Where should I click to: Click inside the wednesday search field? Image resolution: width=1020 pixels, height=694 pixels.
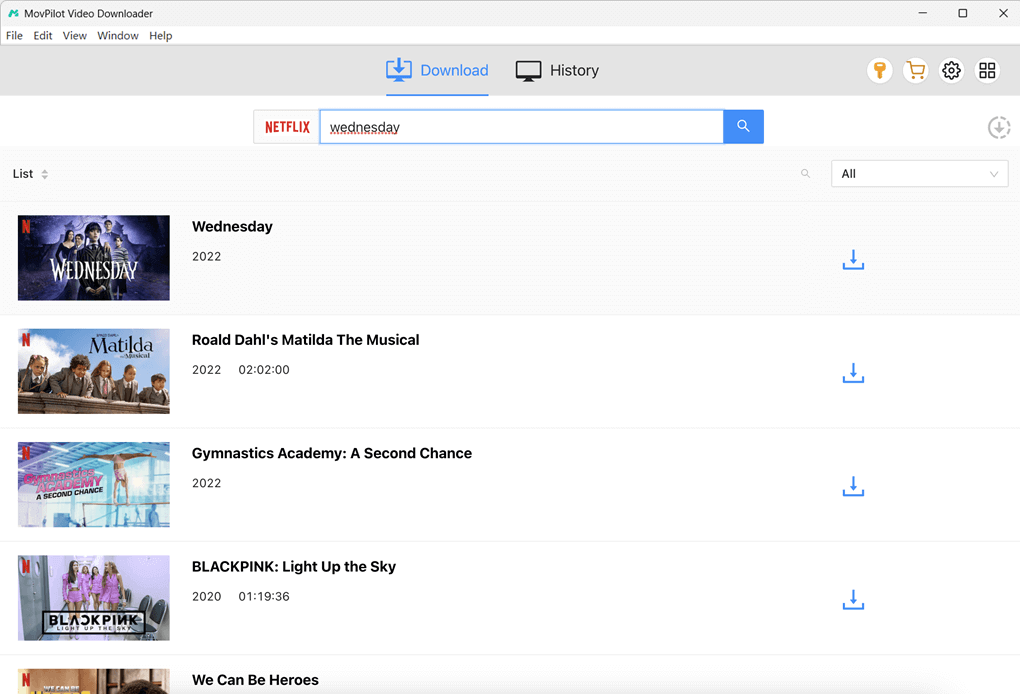point(520,126)
